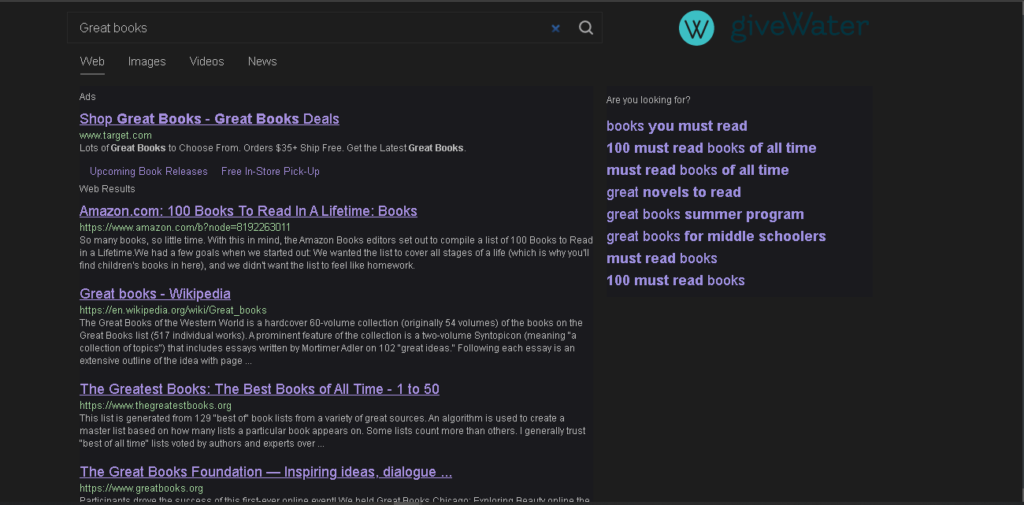Image resolution: width=1024 pixels, height=505 pixels.
Task: Click the snippet starting 'This list is generated from 129'
Action: point(333,431)
